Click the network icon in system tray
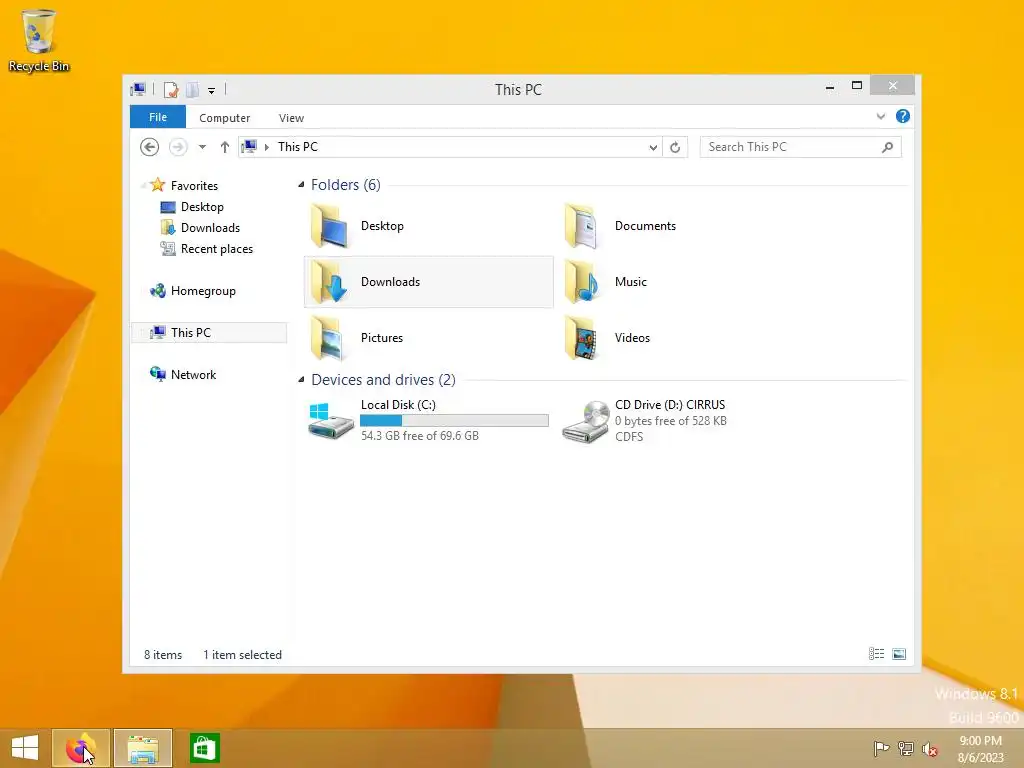The height and width of the screenshot is (768, 1024). coord(906,749)
